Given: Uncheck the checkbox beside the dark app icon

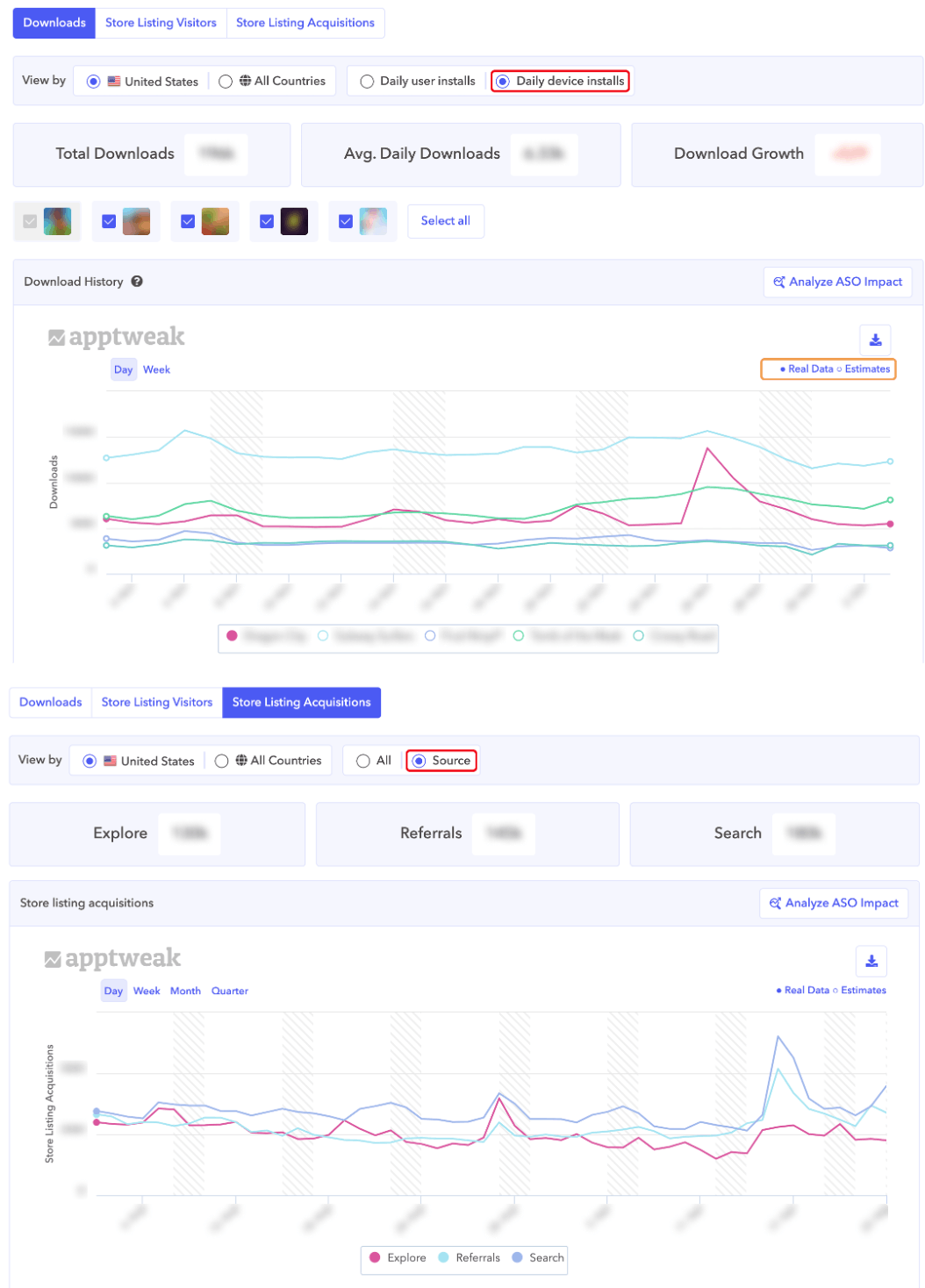Looking at the screenshot, I should [267, 222].
